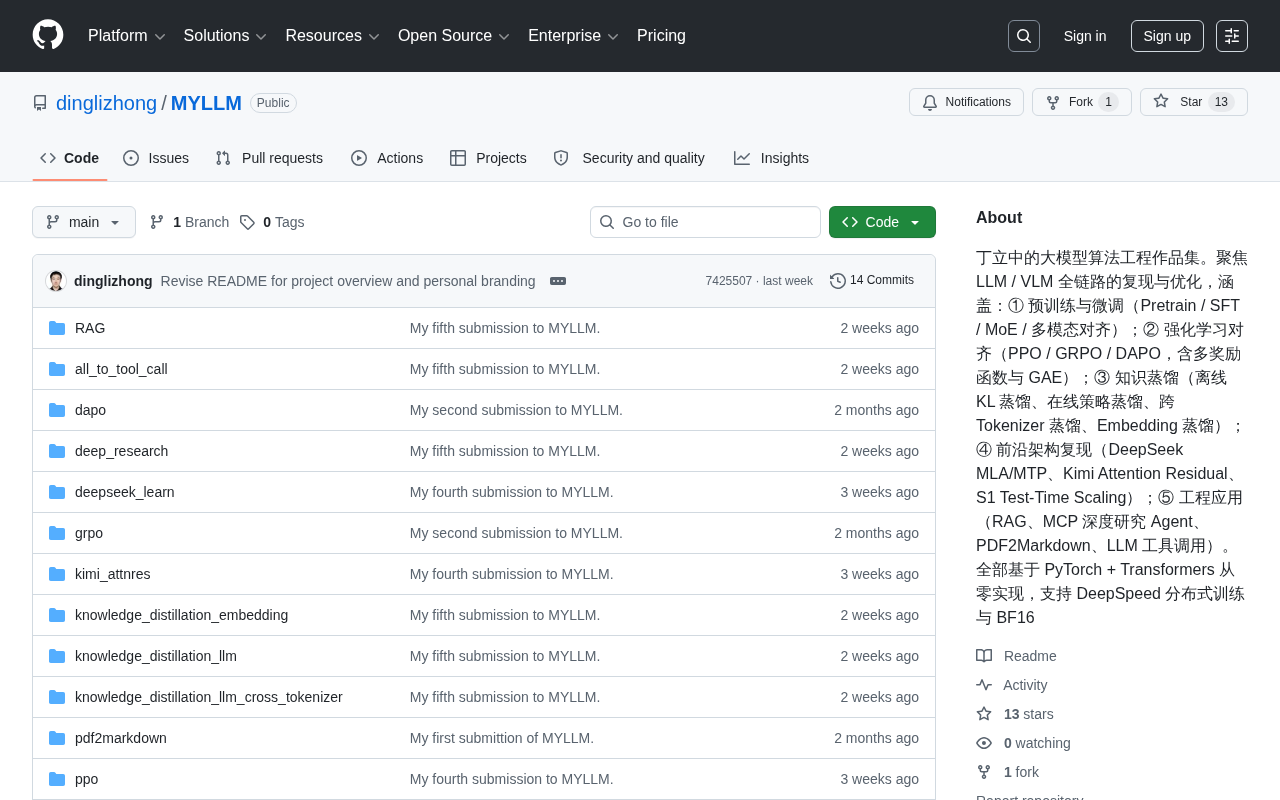Click the star icon beside 13 stars
This screenshot has width=1280, height=800.
984,714
